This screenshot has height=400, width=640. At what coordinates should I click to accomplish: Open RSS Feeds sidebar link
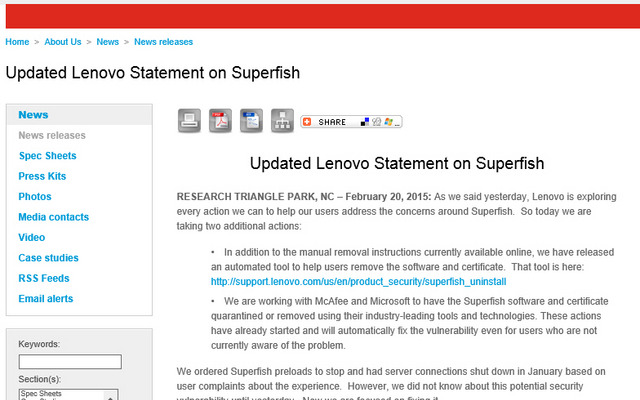point(44,278)
